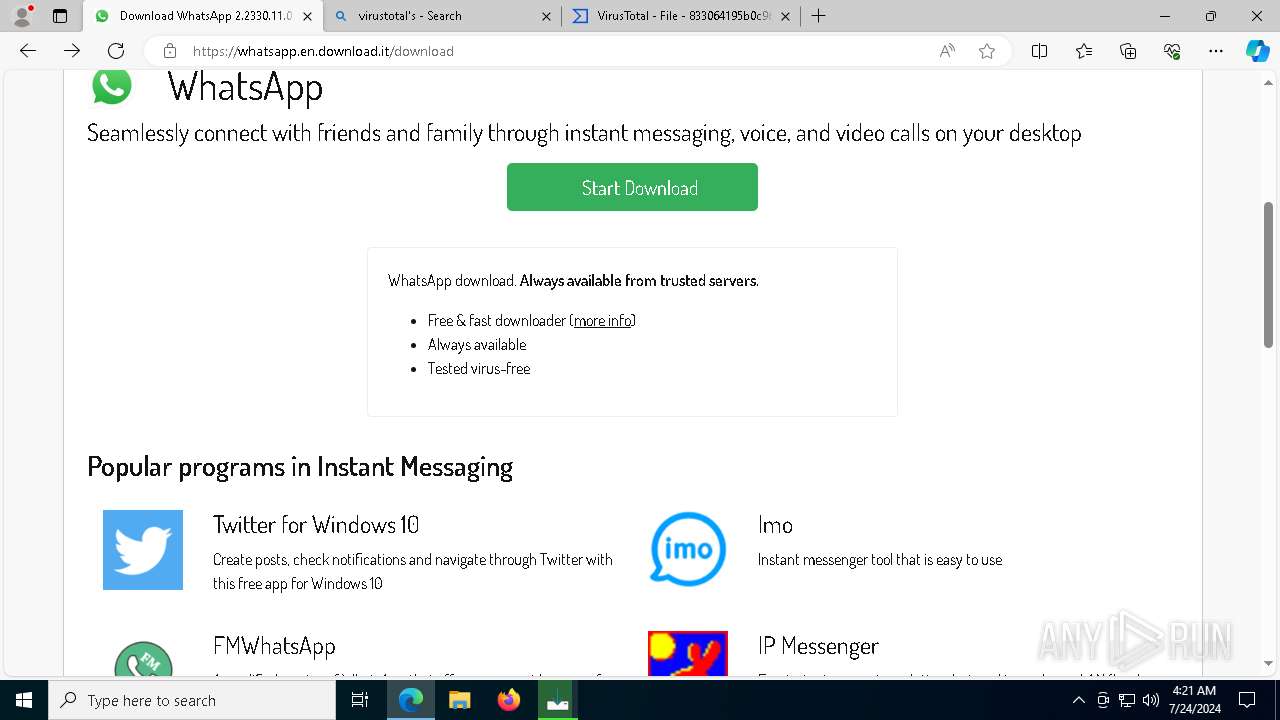Click the 'Tested virus-free' bullet text

coord(479,368)
